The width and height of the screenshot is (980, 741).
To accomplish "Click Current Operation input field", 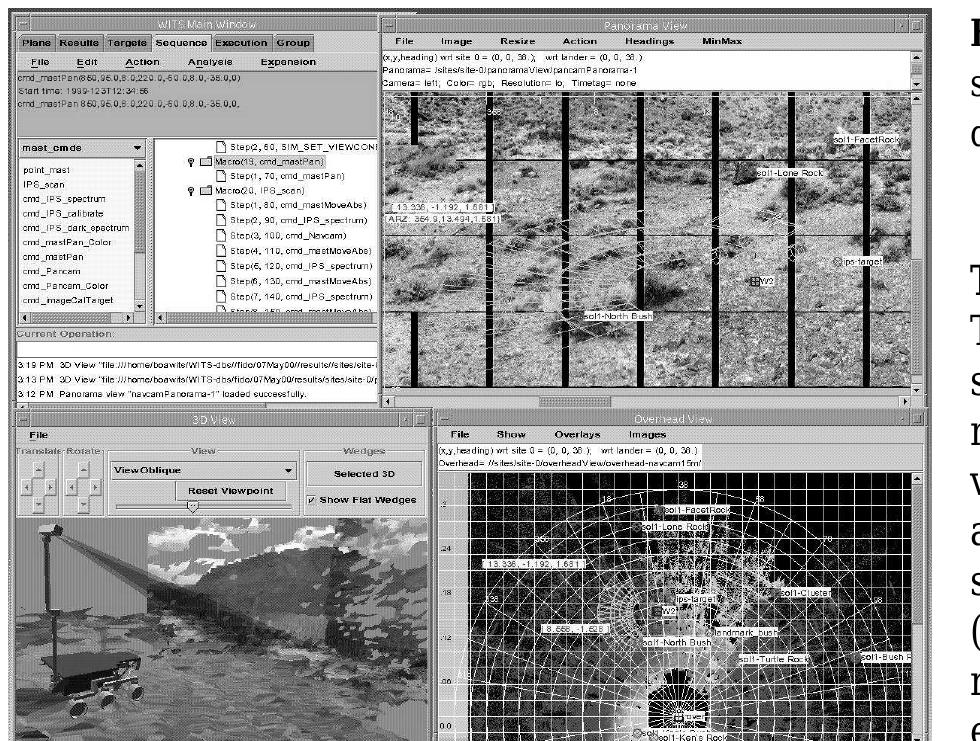I will pos(197,349).
